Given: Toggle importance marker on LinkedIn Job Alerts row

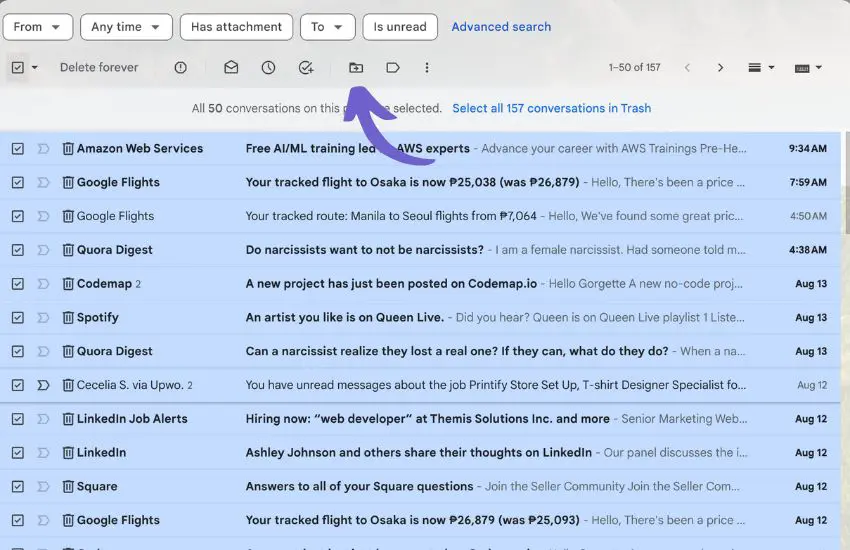Looking at the screenshot, I should coord(43,418).
